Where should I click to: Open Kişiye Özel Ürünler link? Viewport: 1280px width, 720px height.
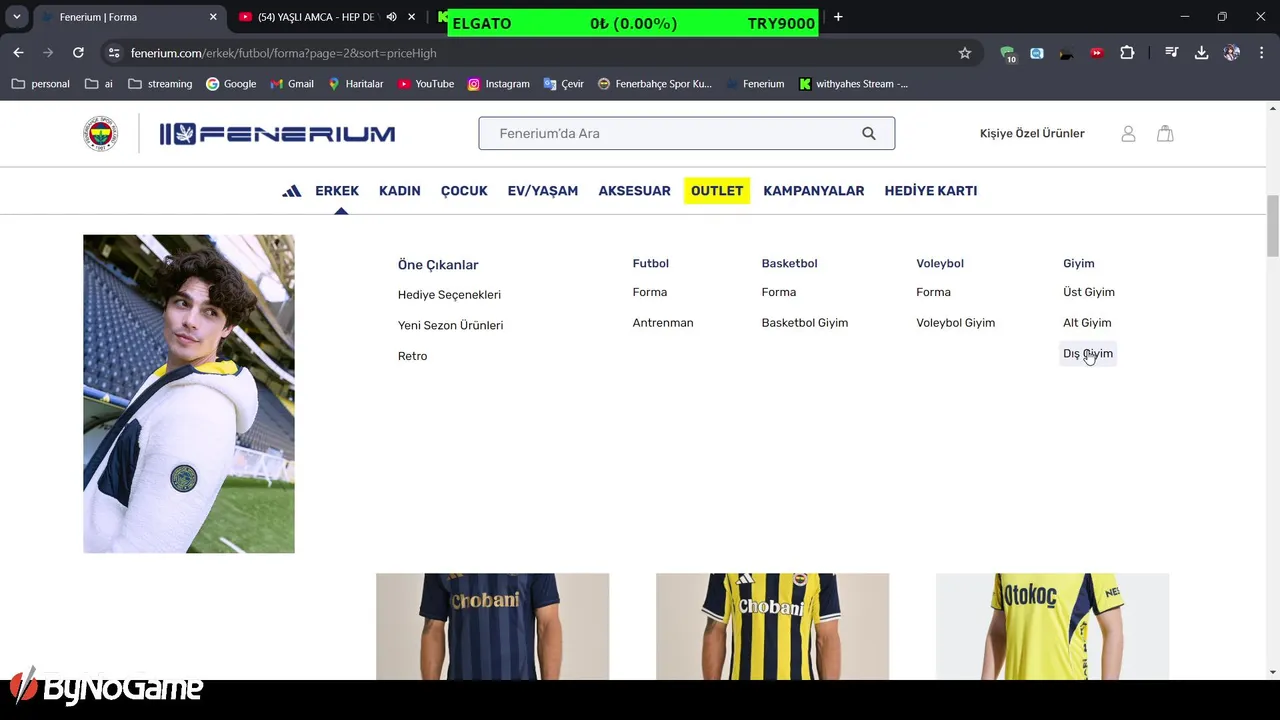[x=1032, y=133]
